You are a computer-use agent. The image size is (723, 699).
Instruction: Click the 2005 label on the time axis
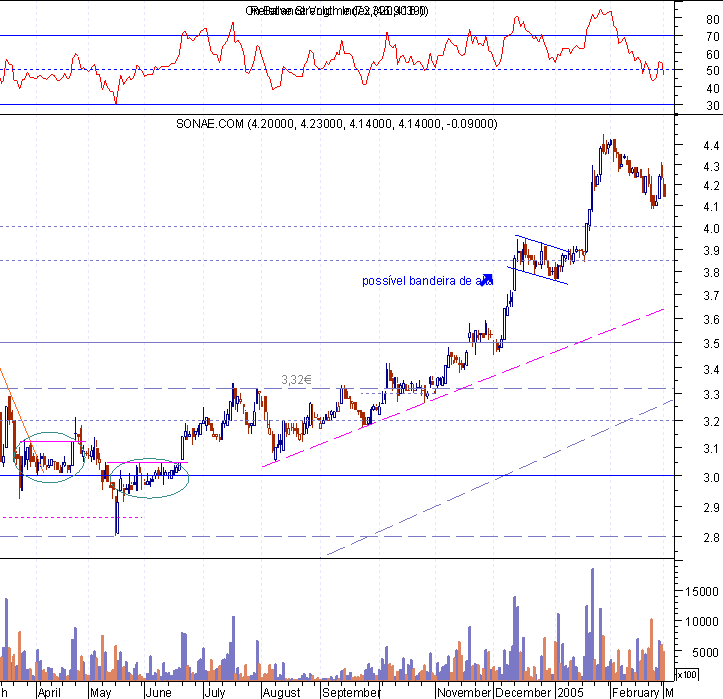point(570,693)
